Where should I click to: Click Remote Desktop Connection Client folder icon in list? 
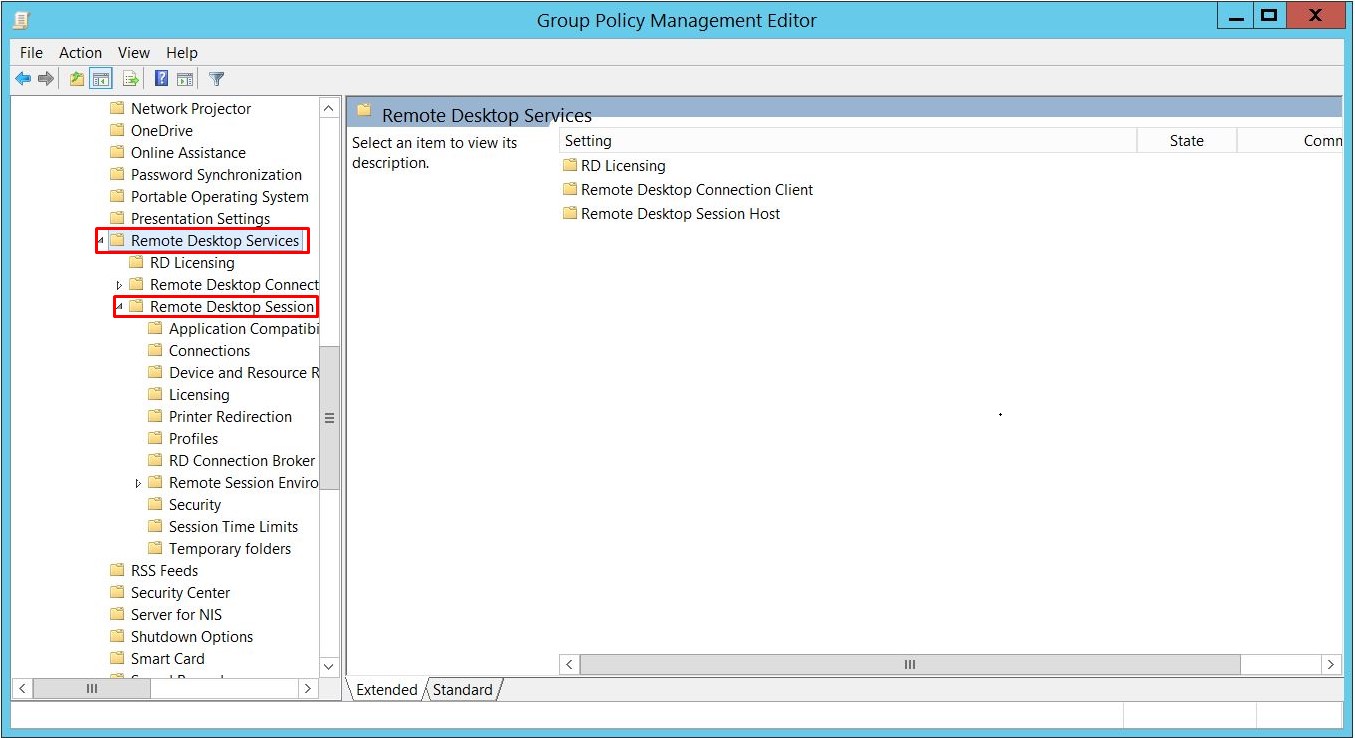tap(570, 189)
